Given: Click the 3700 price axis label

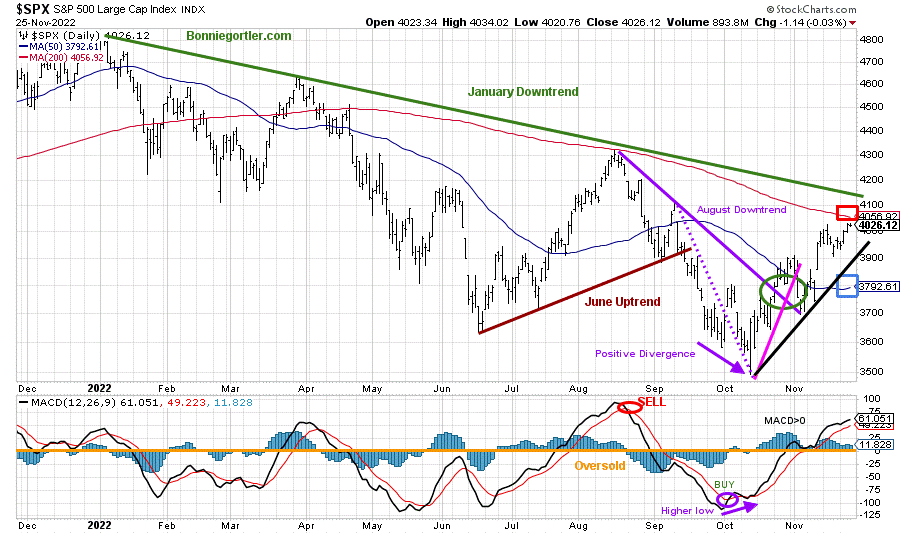Looking at the screenshot, I should pyautogui.click(x=872, y=313).
